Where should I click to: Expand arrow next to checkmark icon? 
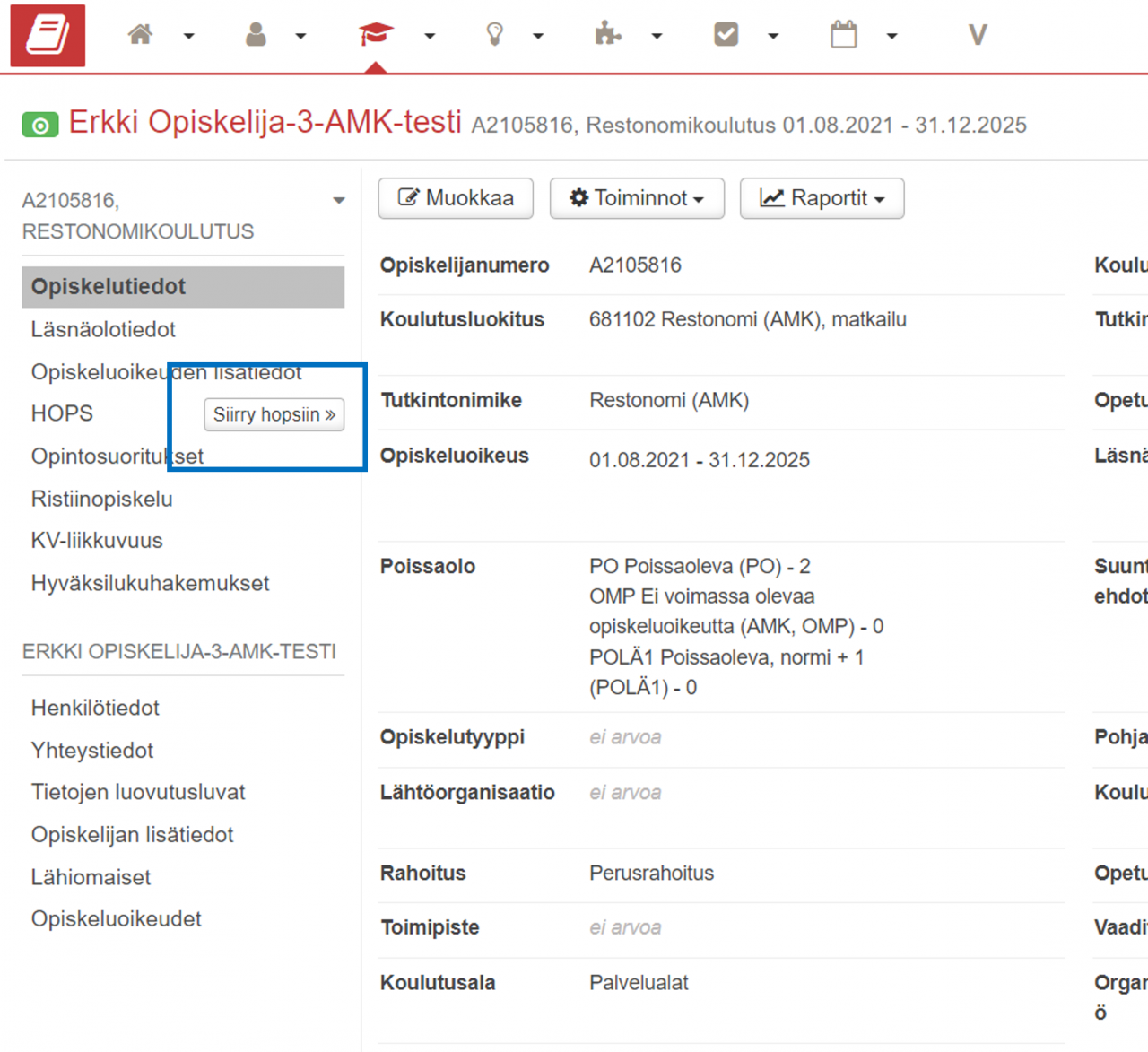point(773,37)
